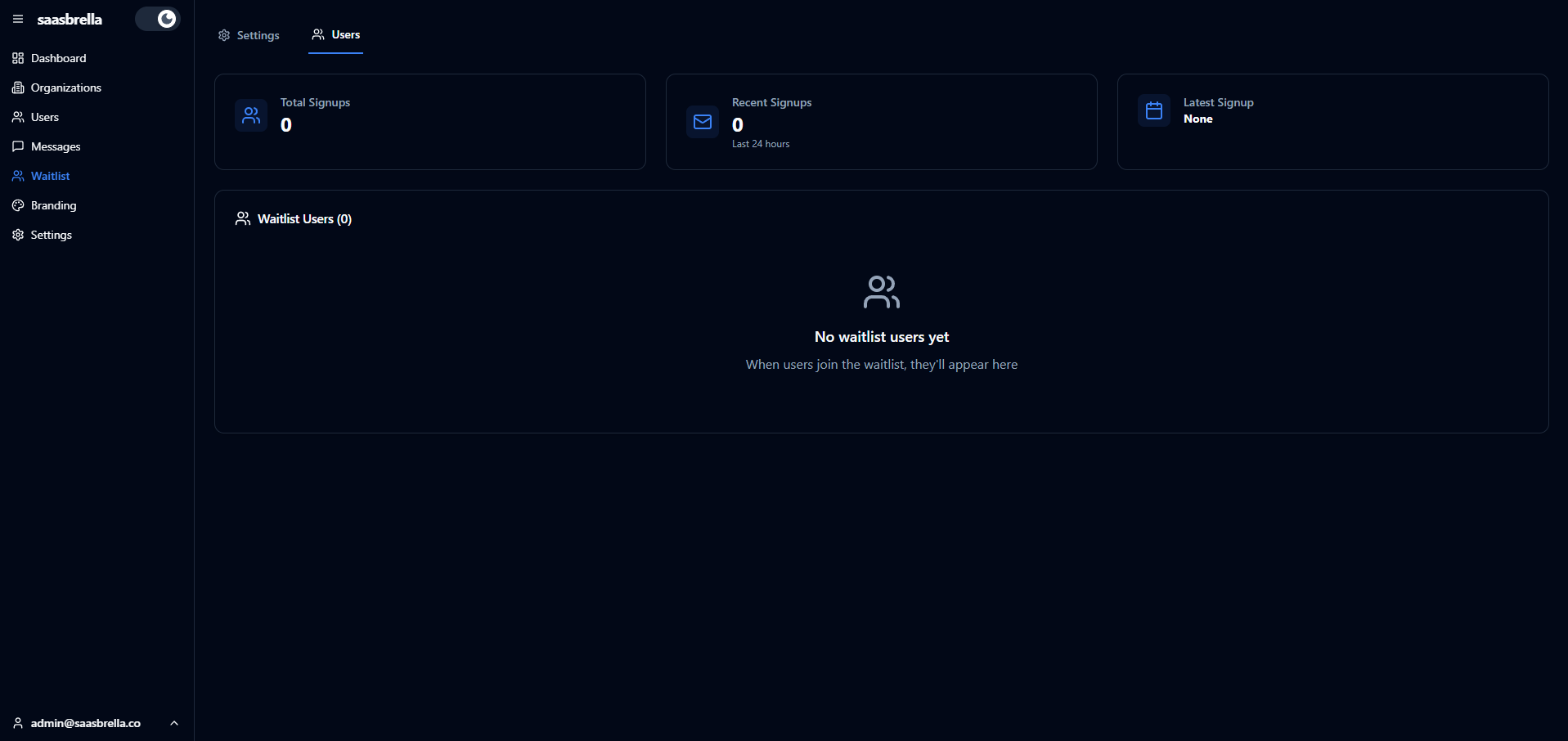Click the Recent Signups envelope icon

(703, 122)
